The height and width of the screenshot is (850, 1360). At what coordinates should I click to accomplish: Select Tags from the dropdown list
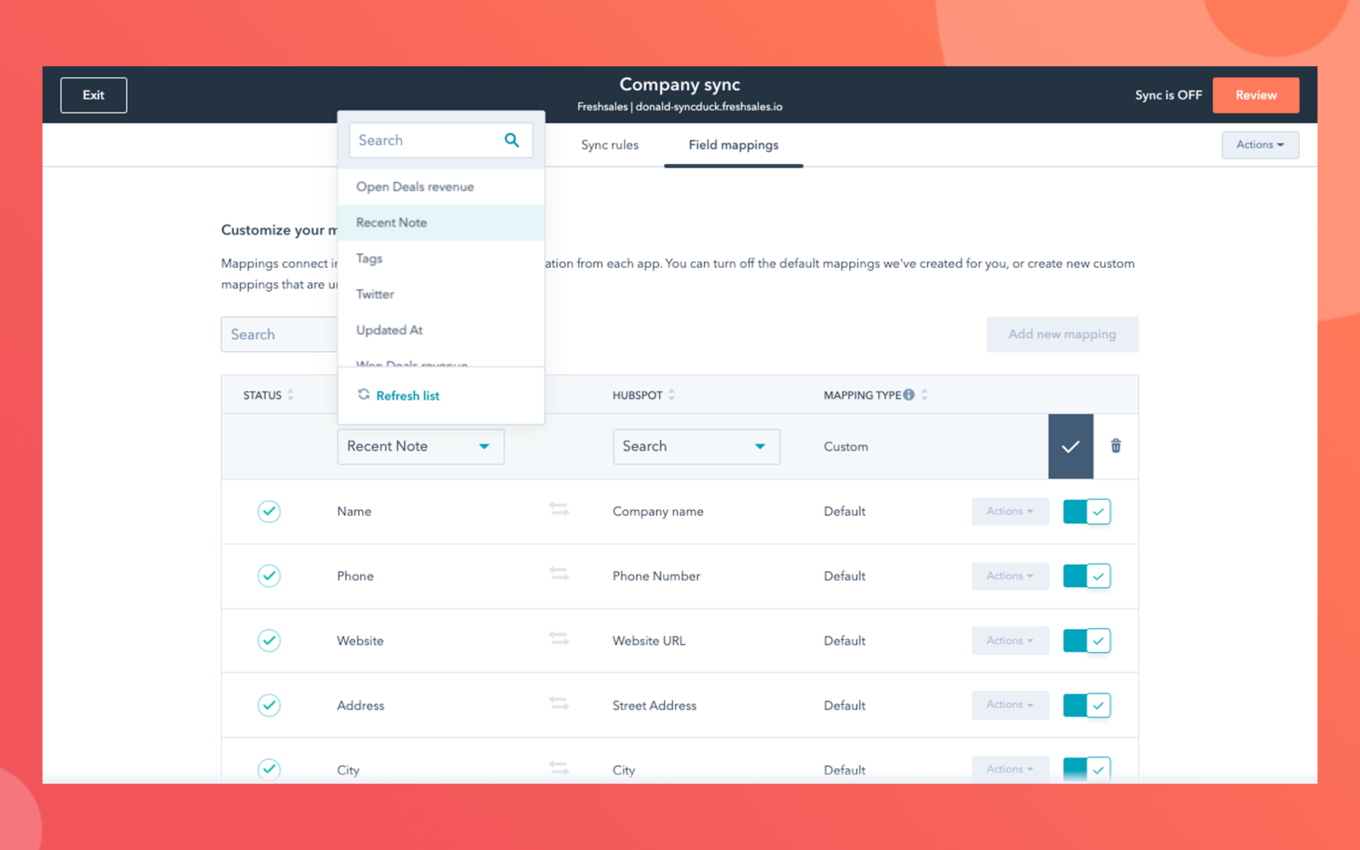[369, 258]
